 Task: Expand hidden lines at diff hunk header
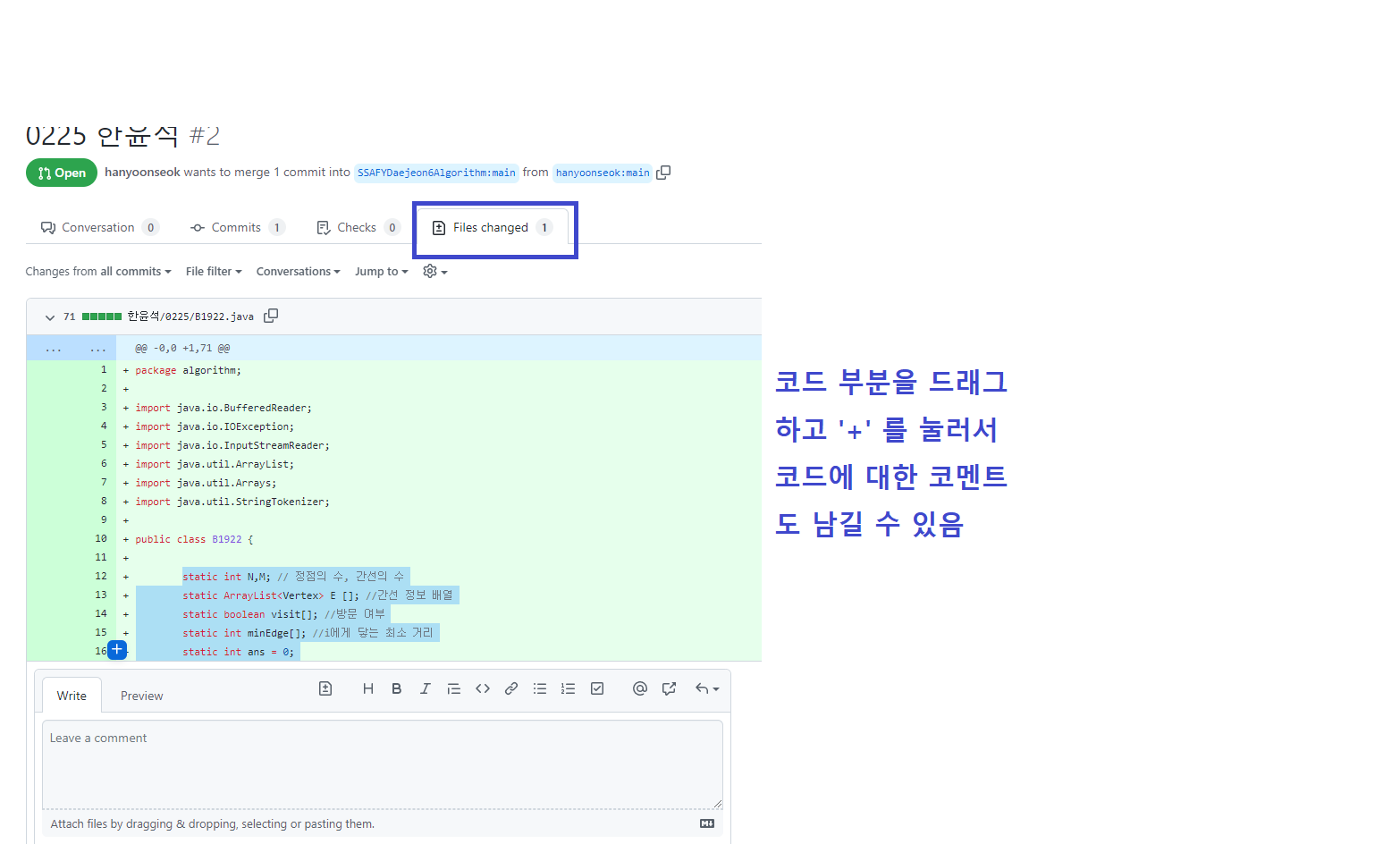point(72,348)
